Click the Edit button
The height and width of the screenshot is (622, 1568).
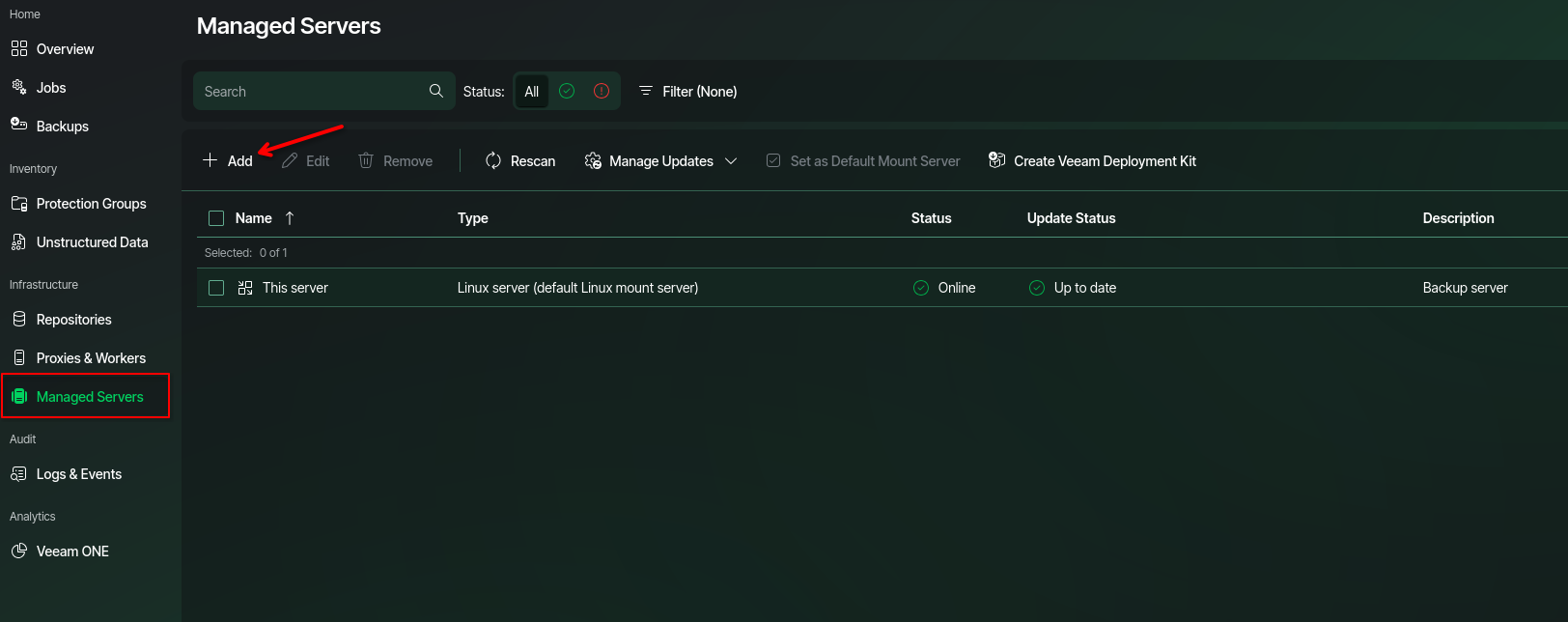(x=306, y=161)
